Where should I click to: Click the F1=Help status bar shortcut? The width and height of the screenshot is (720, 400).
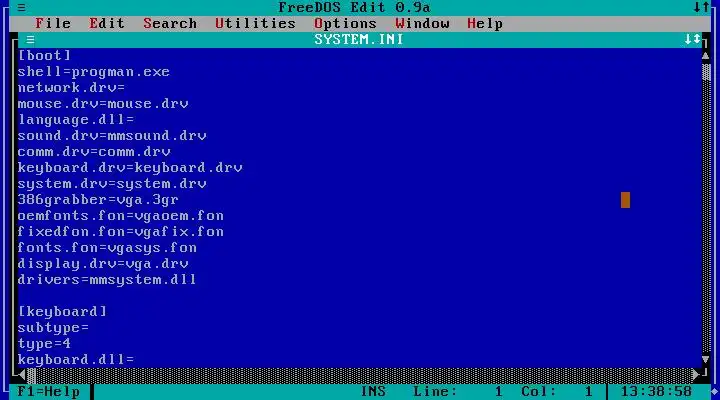point(49,392)
